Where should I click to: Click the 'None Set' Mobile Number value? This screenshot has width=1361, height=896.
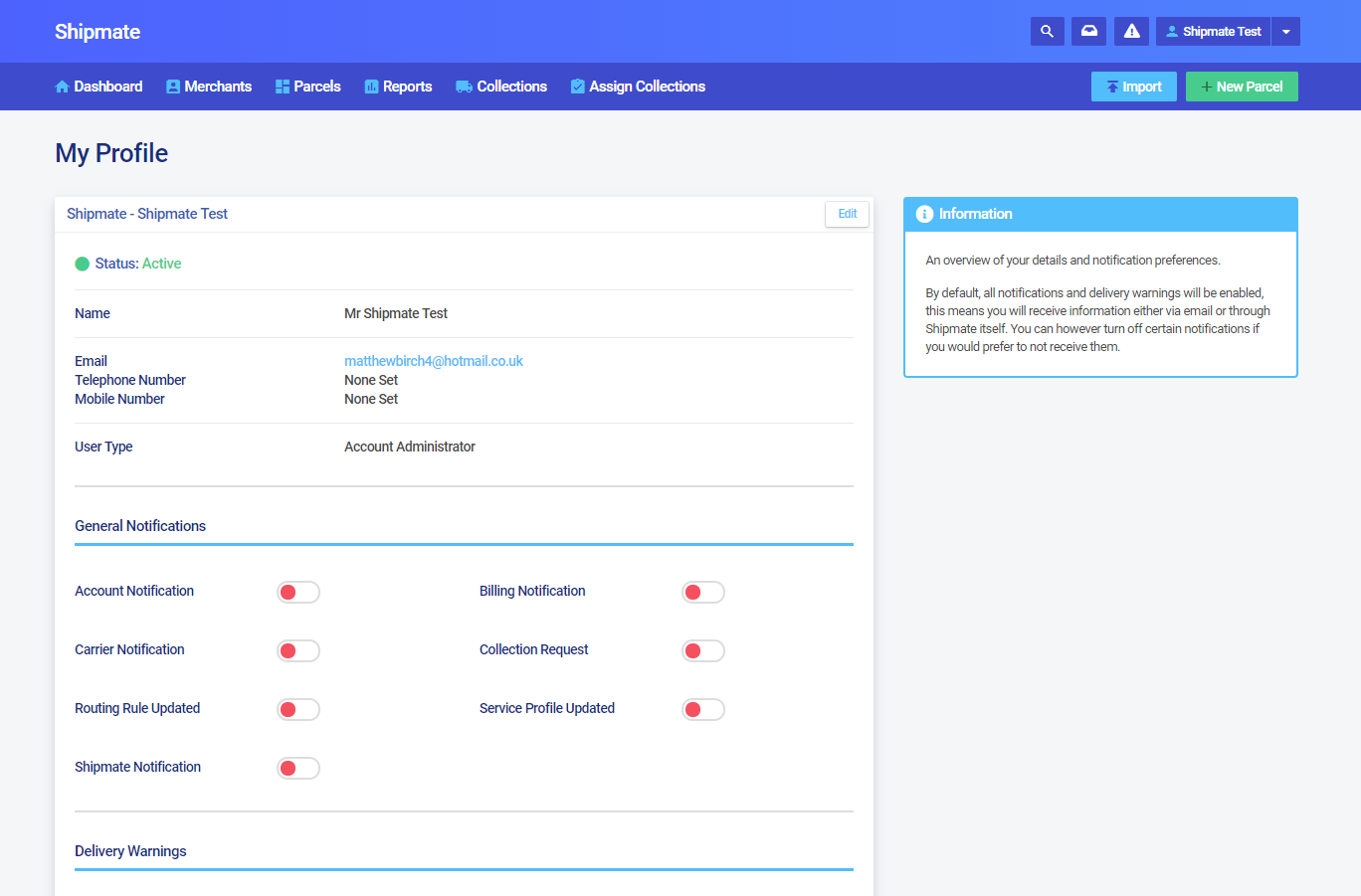[371, 399]
